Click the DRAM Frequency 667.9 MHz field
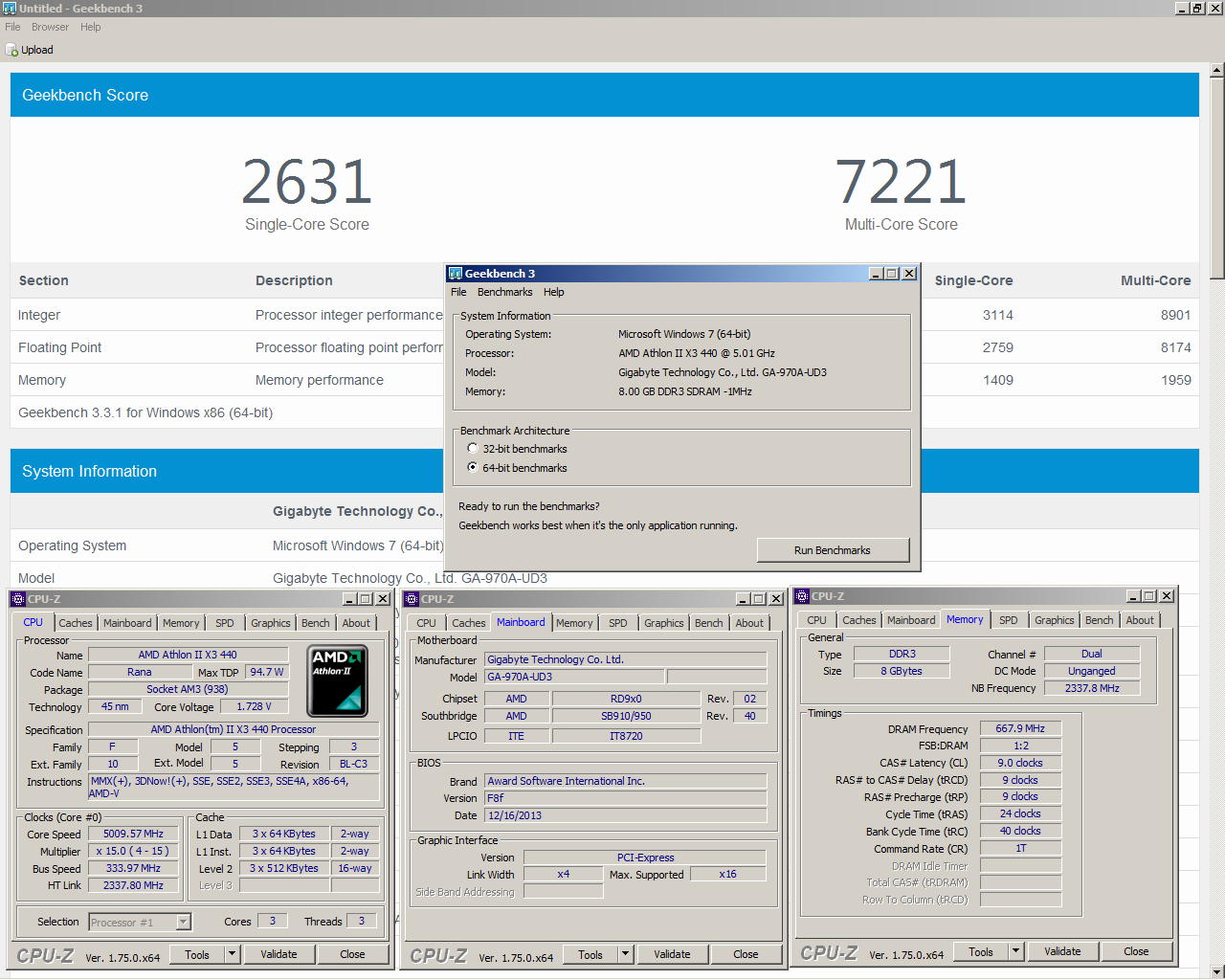The height and width of the screenshot is (980, 1225). (1020, 728)
